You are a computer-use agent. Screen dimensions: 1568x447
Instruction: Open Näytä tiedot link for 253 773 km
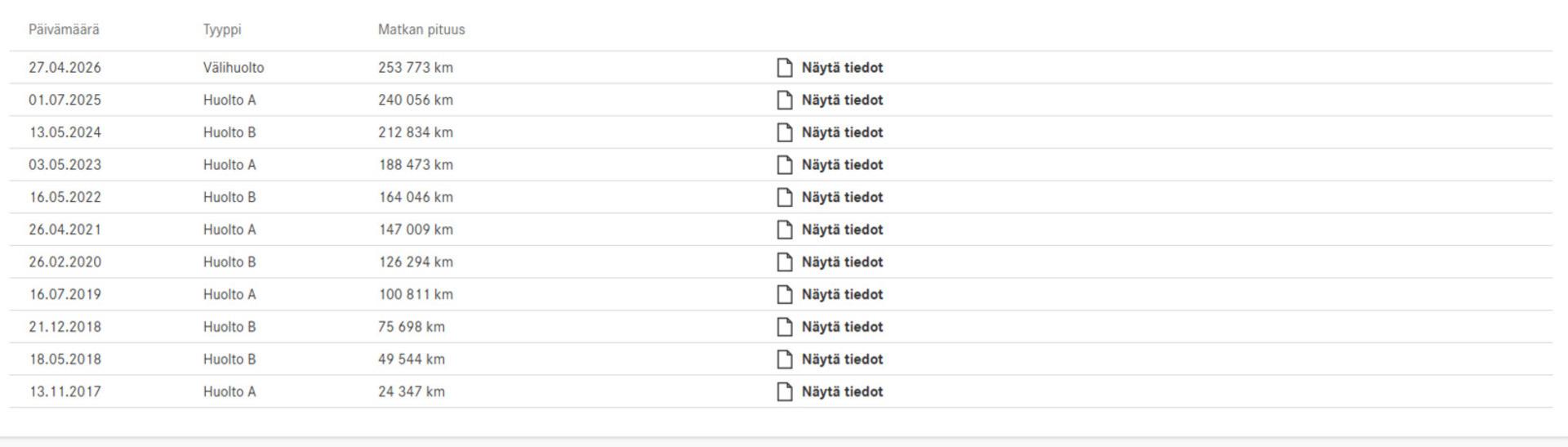pos(842,68)
